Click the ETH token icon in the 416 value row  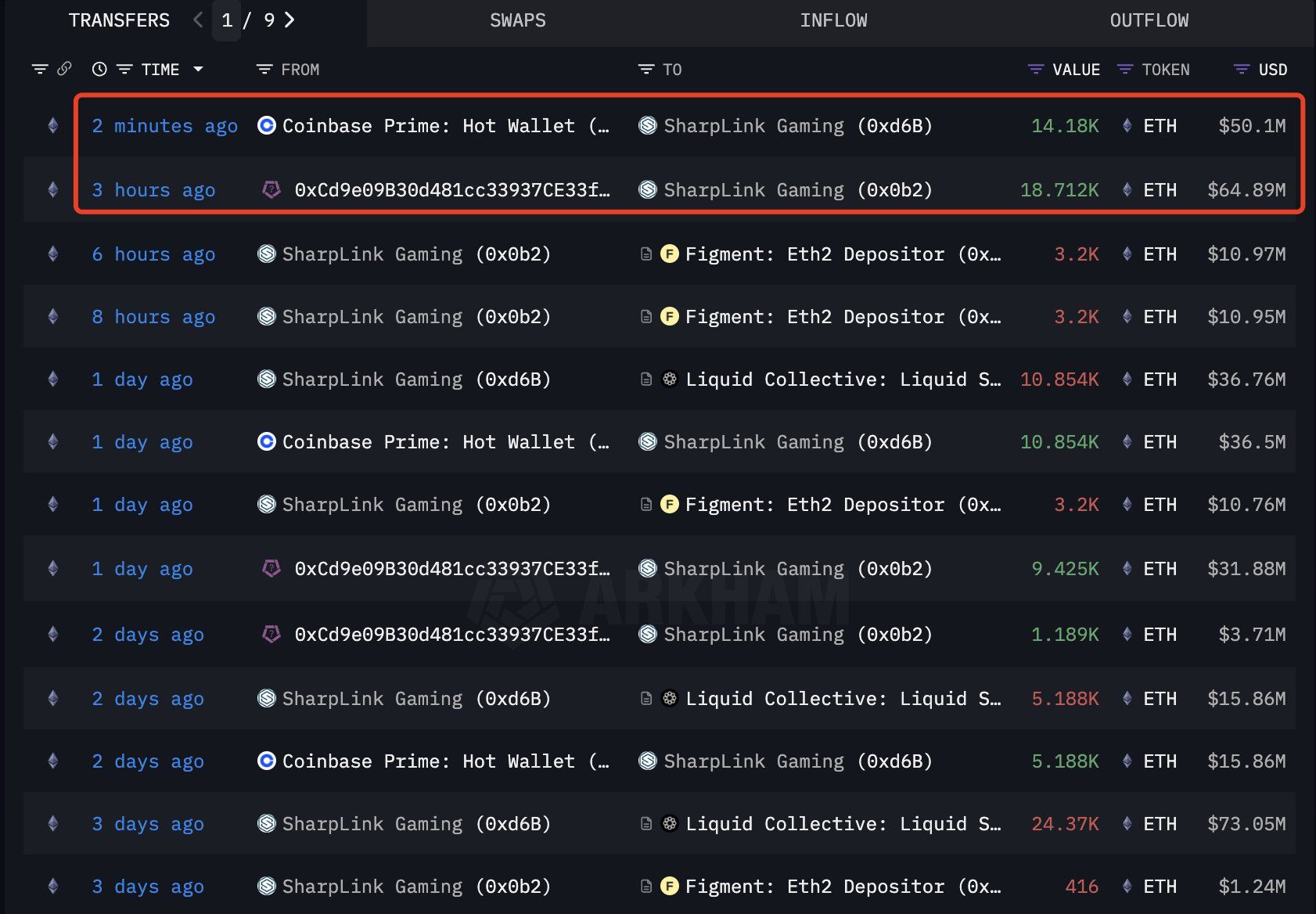click(1127, 886)
